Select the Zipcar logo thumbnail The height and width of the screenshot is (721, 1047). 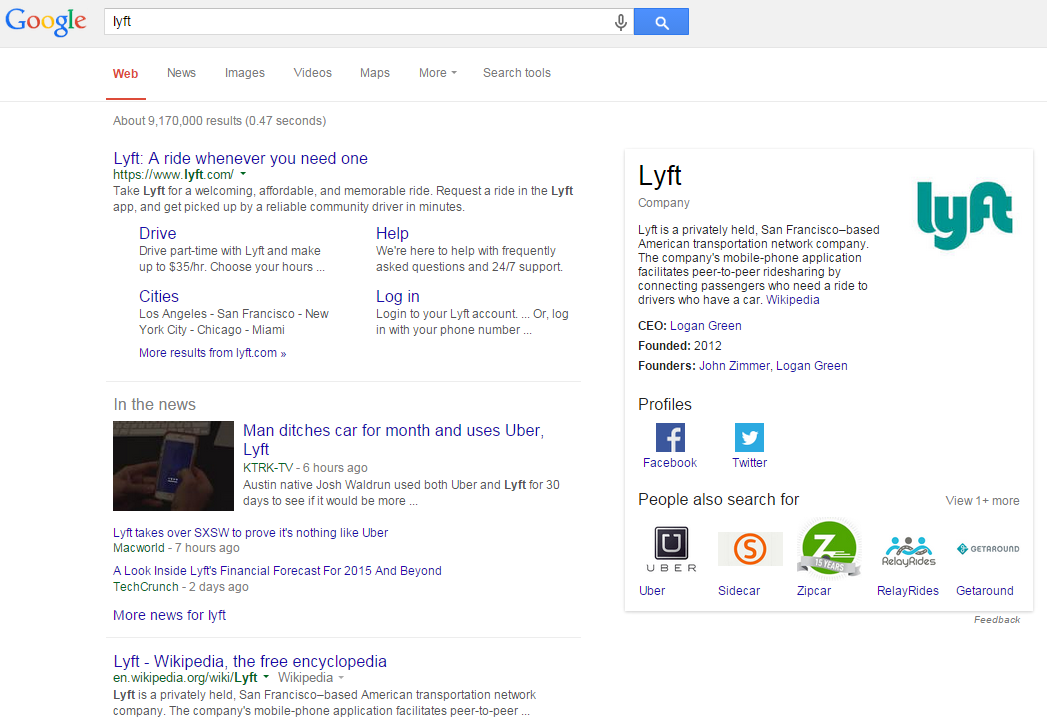828,549
